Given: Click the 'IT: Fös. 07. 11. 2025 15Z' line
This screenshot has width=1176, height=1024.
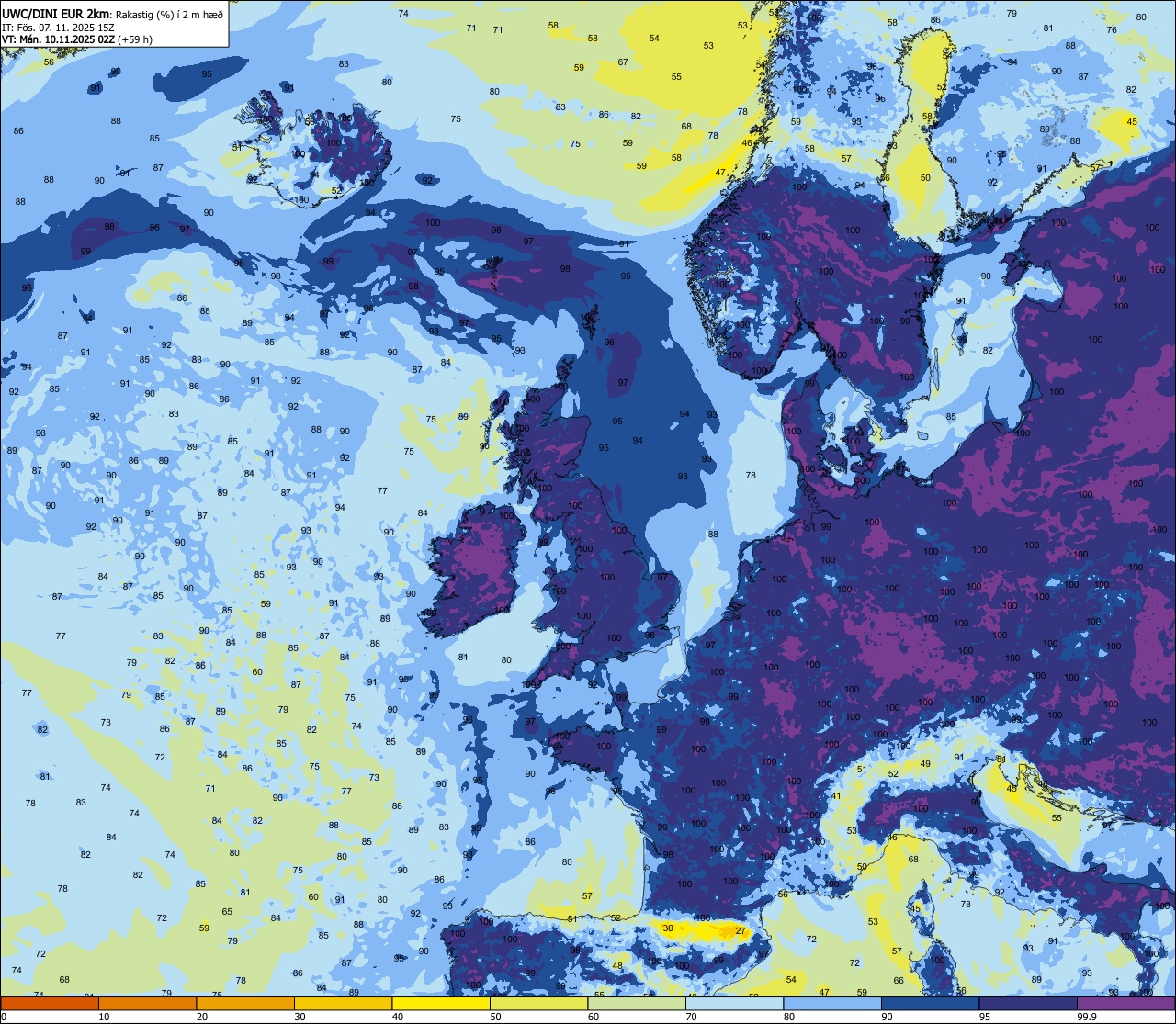Looking at the screenshot, I should (57, 28).
